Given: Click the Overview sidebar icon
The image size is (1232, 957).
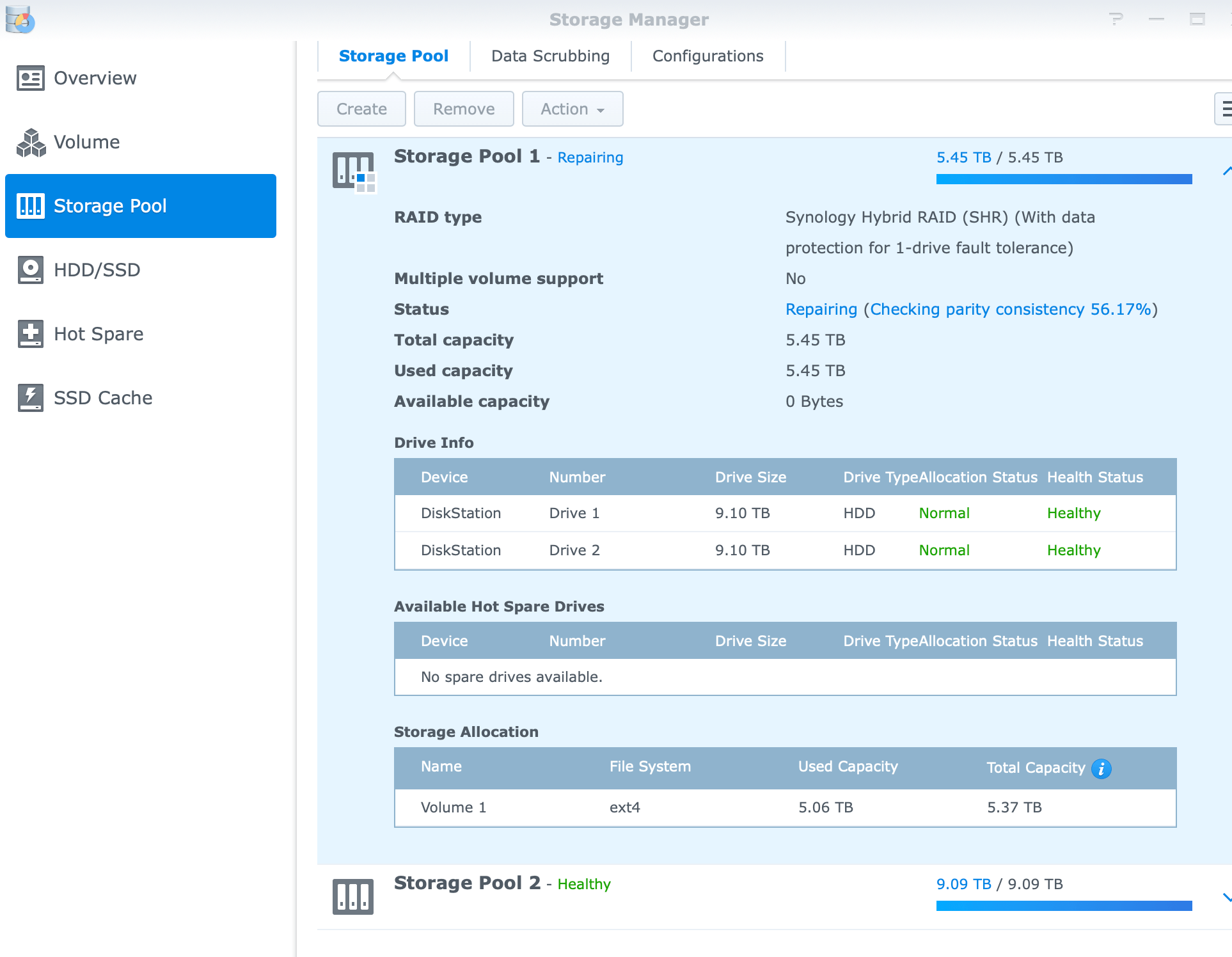Looking at the screenshot, I should pyautogui.click(x=30, y=78).
